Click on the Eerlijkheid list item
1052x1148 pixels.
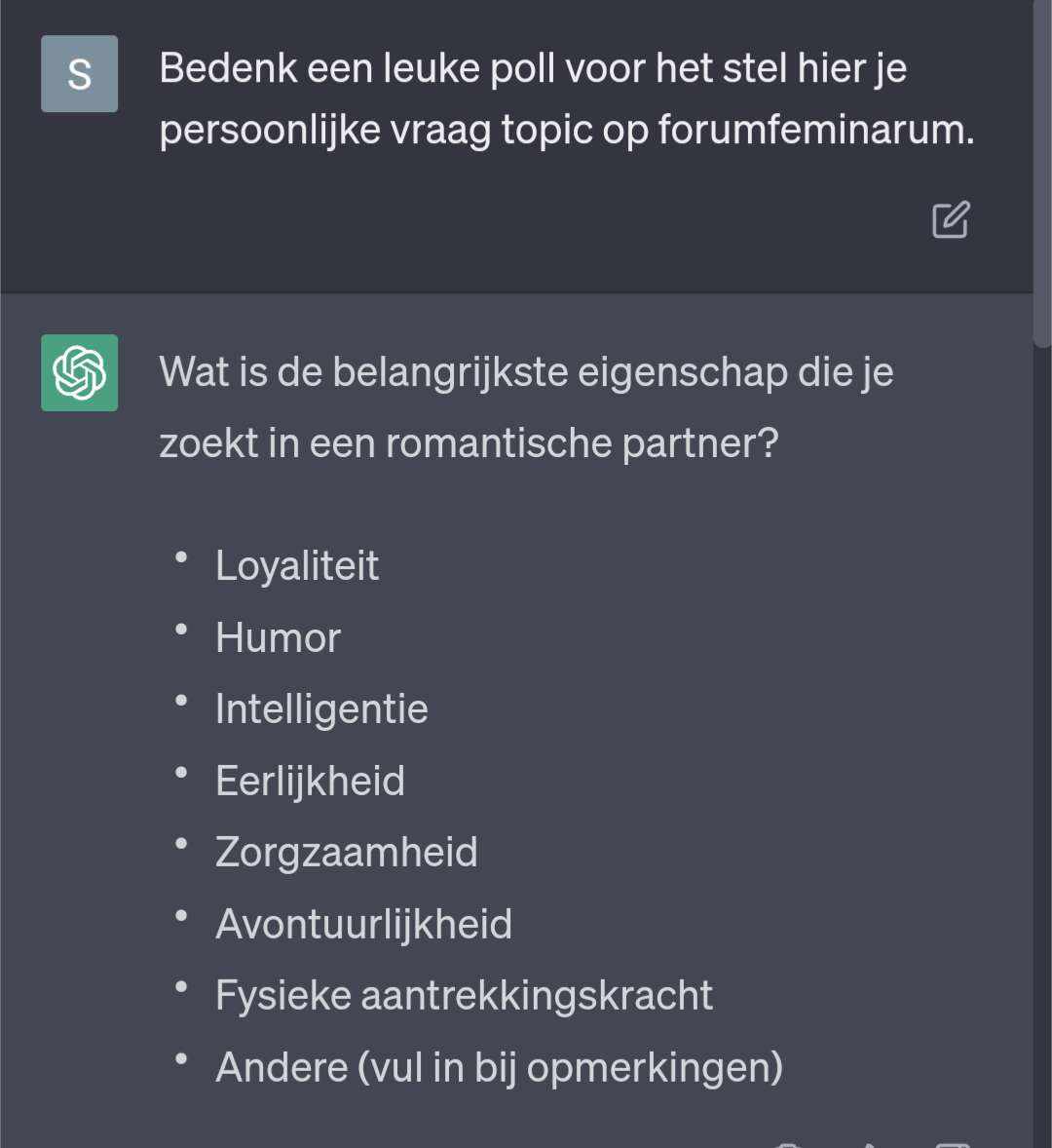pyautogui.click(x=310, y=781)
